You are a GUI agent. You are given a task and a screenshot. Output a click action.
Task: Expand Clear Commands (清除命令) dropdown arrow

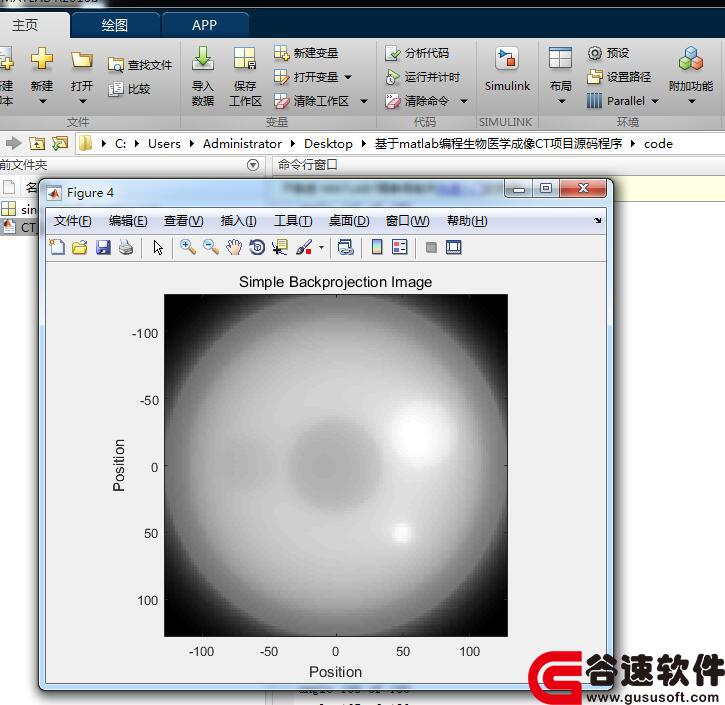click(464, 101)
